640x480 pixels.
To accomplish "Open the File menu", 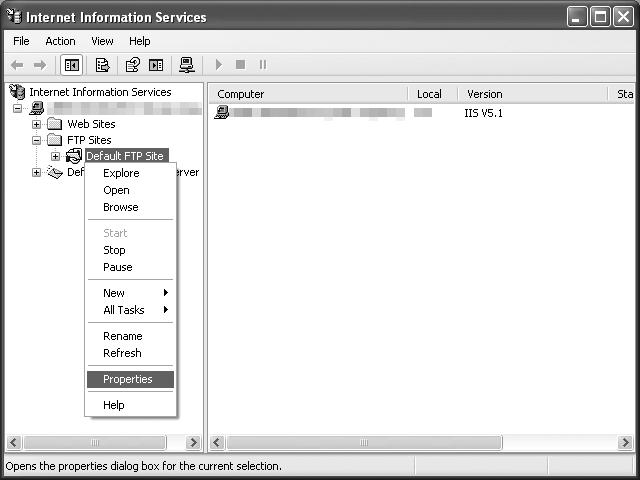I will (21, 41).
